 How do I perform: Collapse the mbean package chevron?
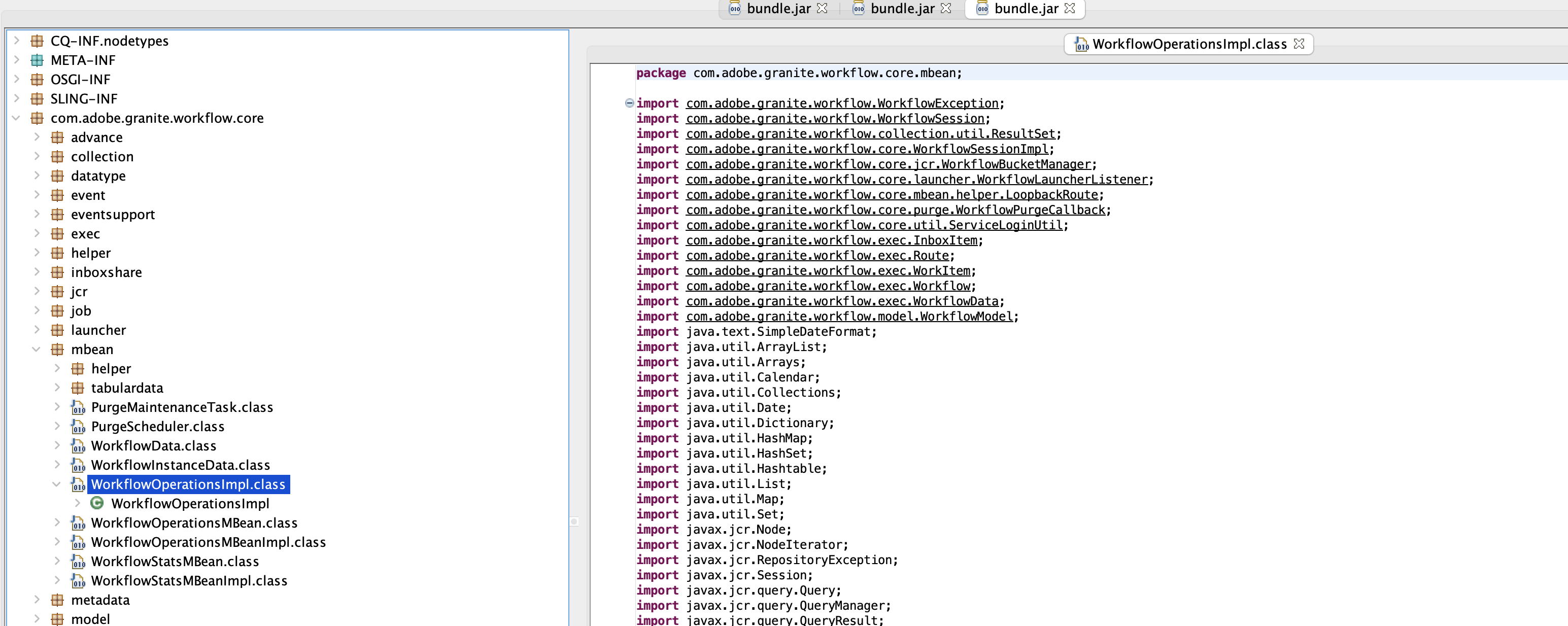(x=37, y=349)
